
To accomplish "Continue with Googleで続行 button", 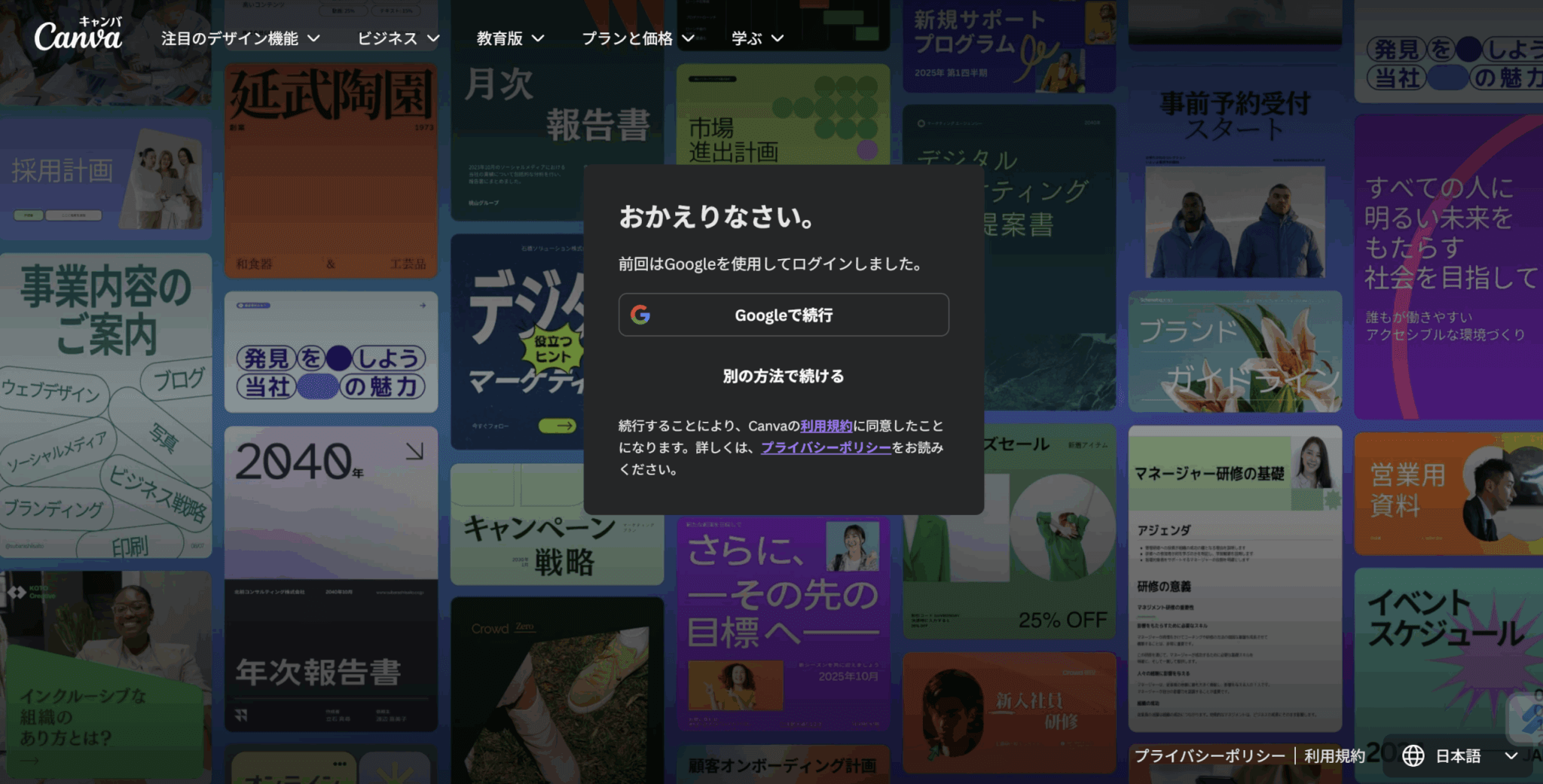I will click(x=784, y=315).
